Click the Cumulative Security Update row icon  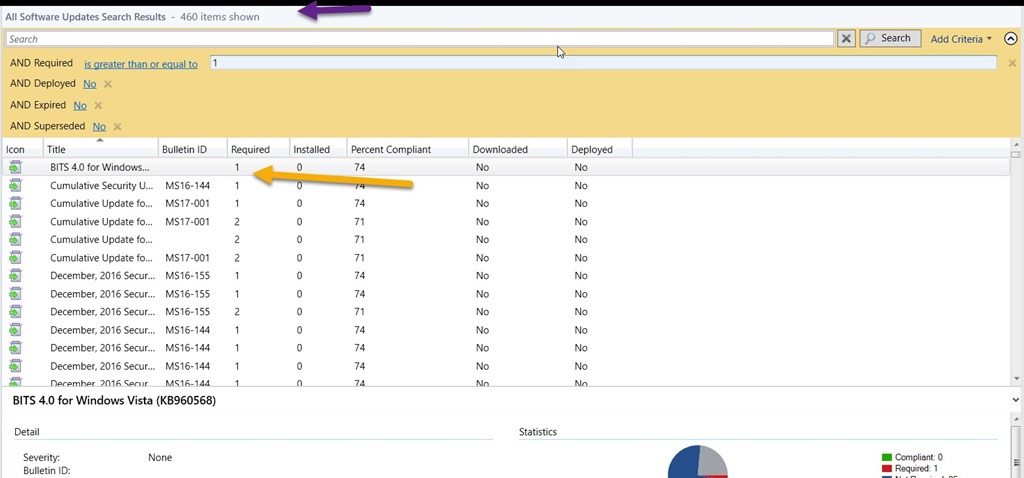[15, 185]
